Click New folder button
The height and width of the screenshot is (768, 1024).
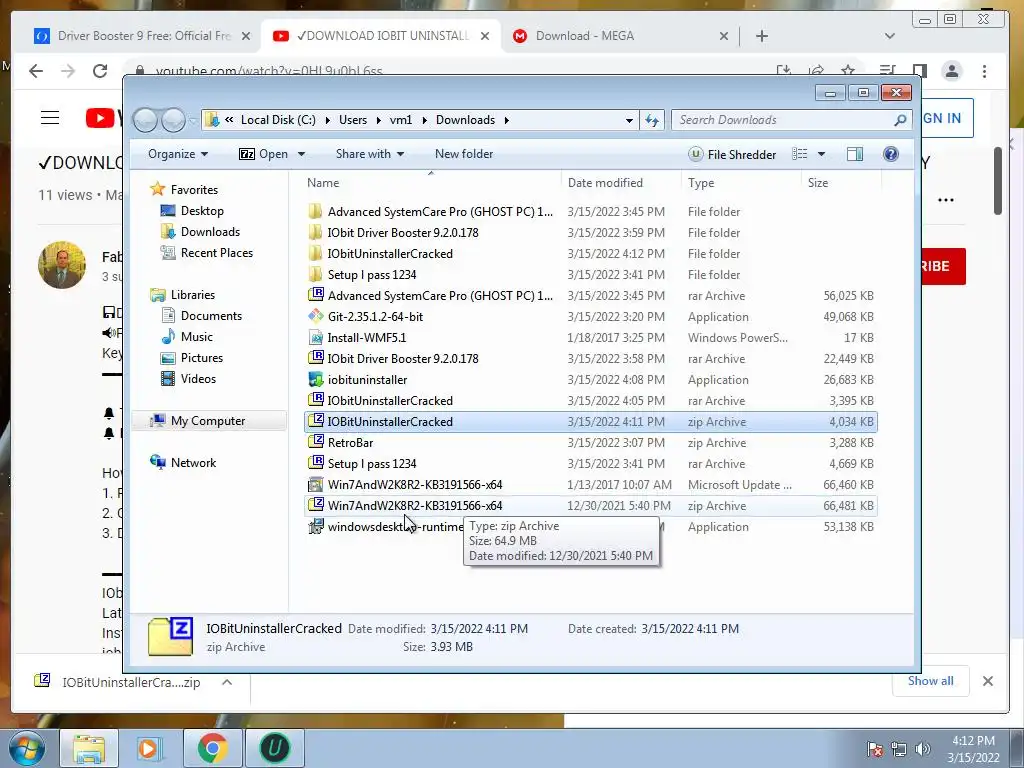464,154
